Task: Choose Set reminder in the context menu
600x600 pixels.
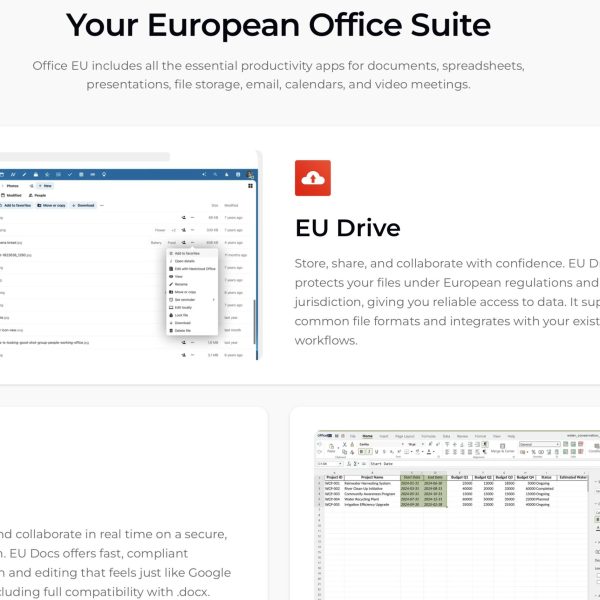Action: click(x=192, y=300)
